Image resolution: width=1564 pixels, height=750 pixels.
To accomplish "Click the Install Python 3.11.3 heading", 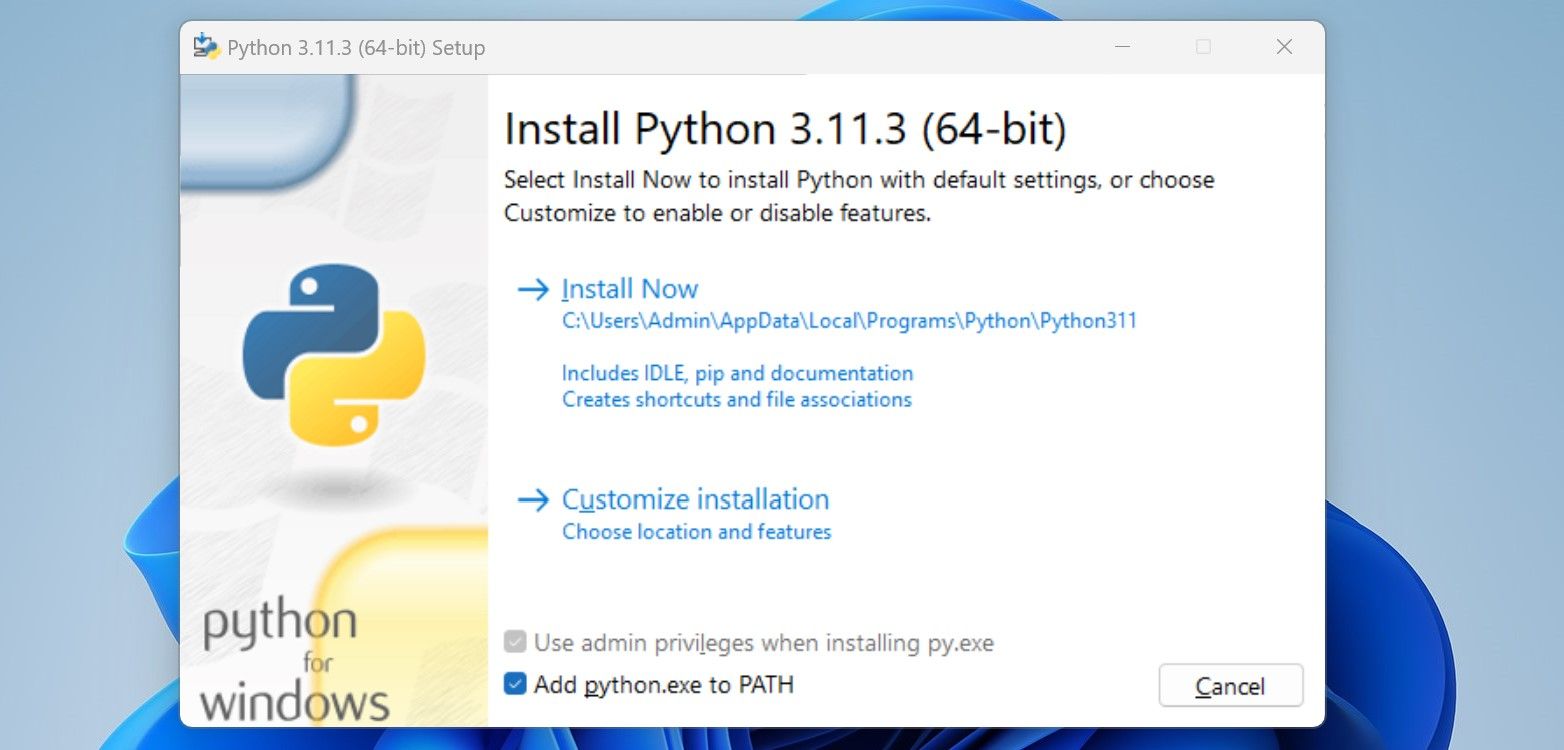I will 786,128.
